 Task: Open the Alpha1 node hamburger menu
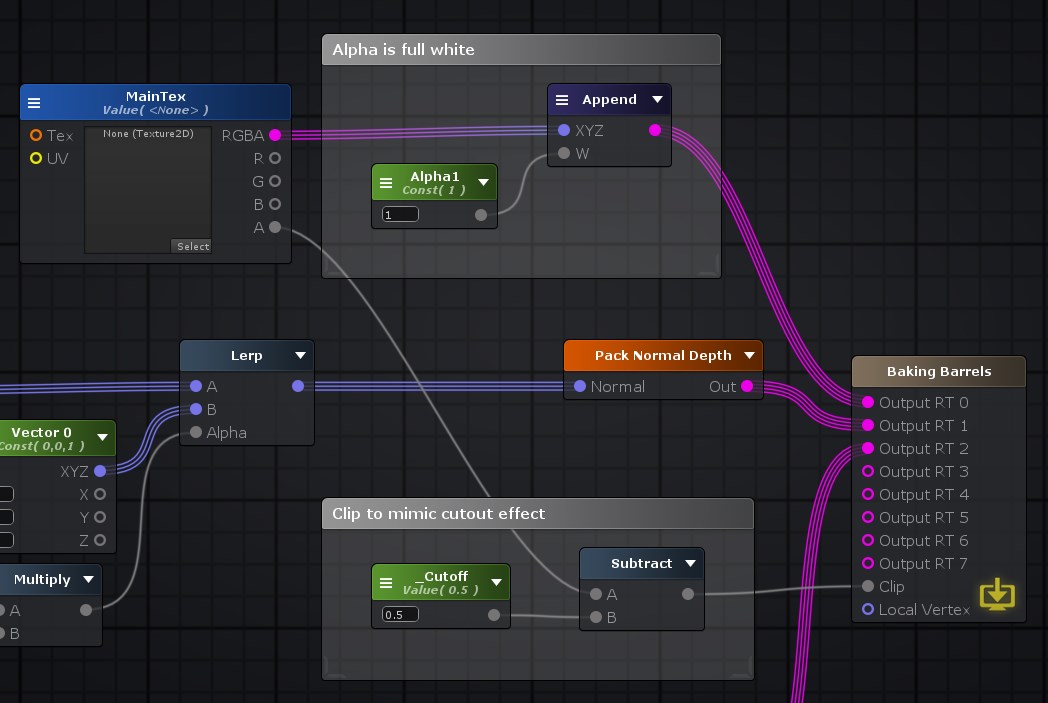point(386,183)
